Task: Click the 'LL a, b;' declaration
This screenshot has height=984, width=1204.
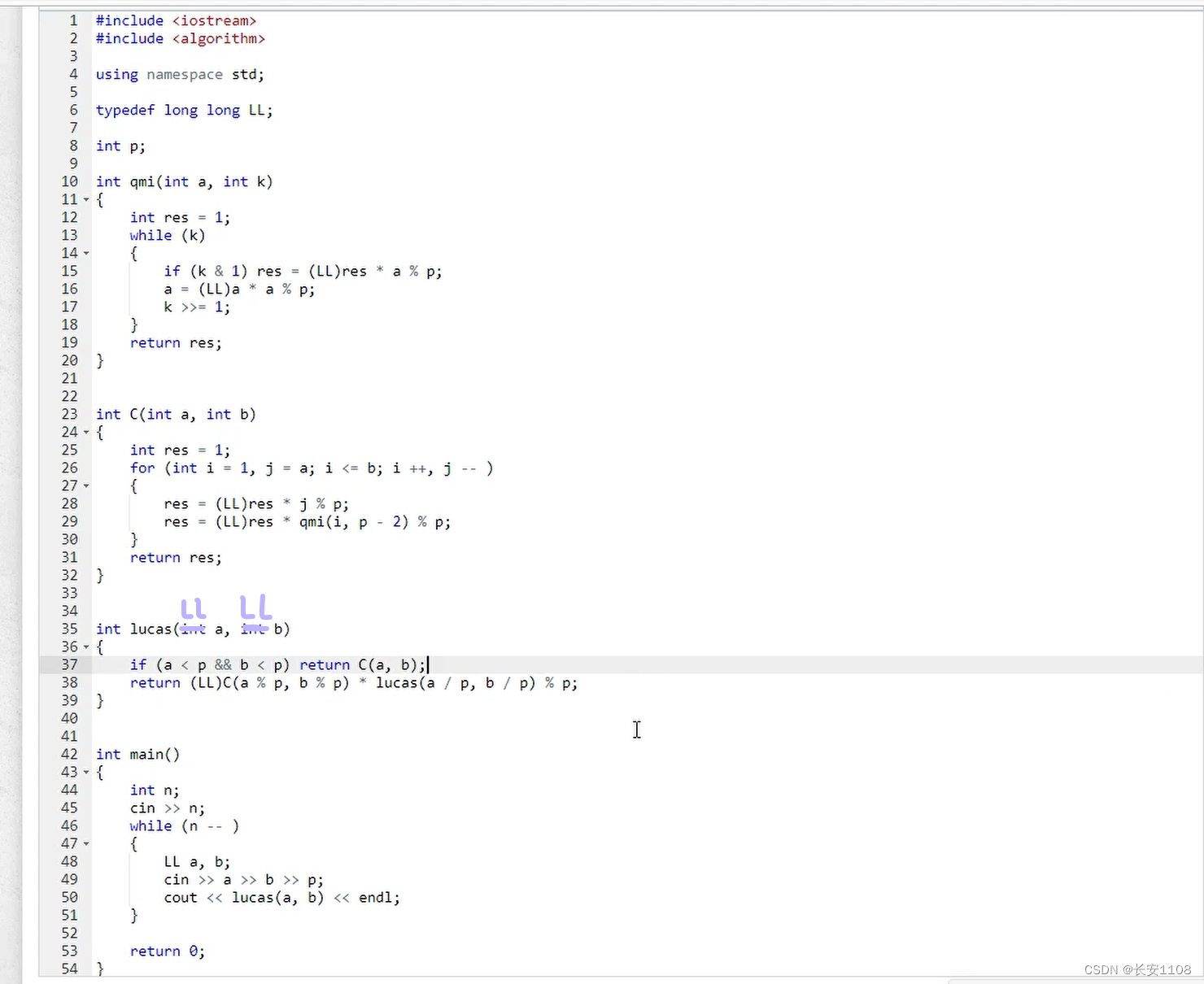Action: tap(197, 861)
